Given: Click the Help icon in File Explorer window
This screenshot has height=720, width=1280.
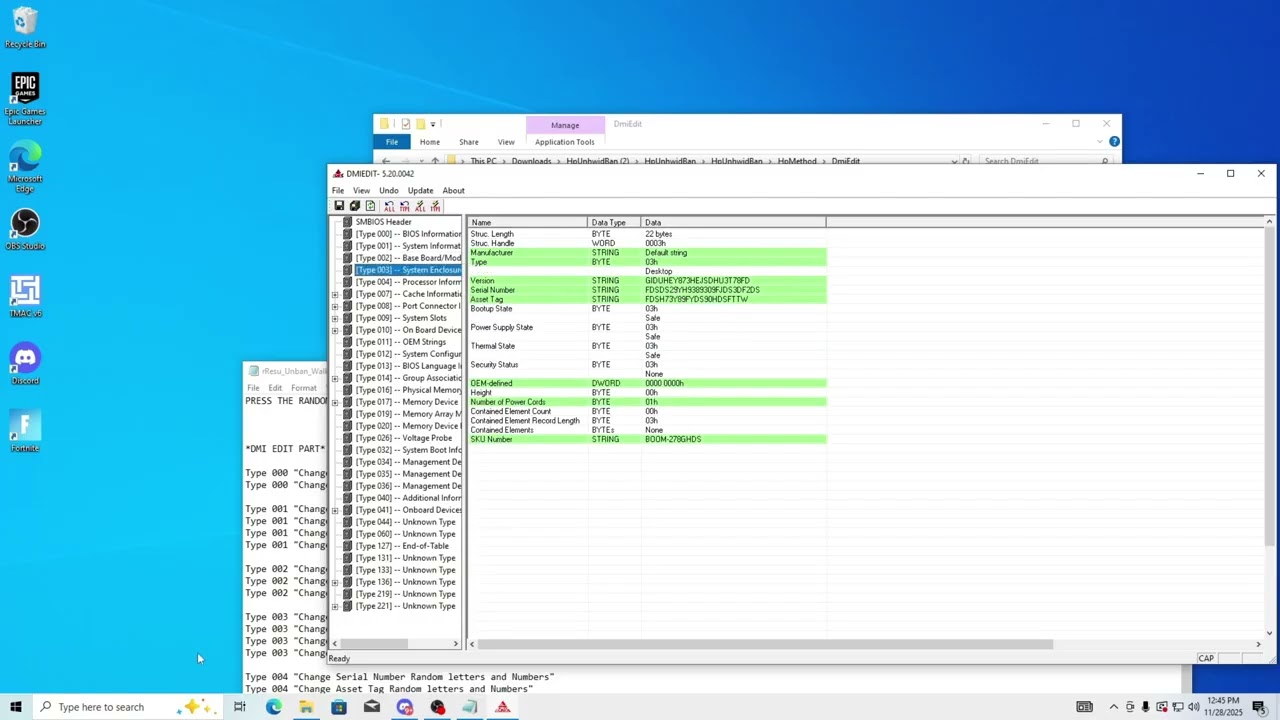Looking at the screenshot, I should coord(1114,142).
